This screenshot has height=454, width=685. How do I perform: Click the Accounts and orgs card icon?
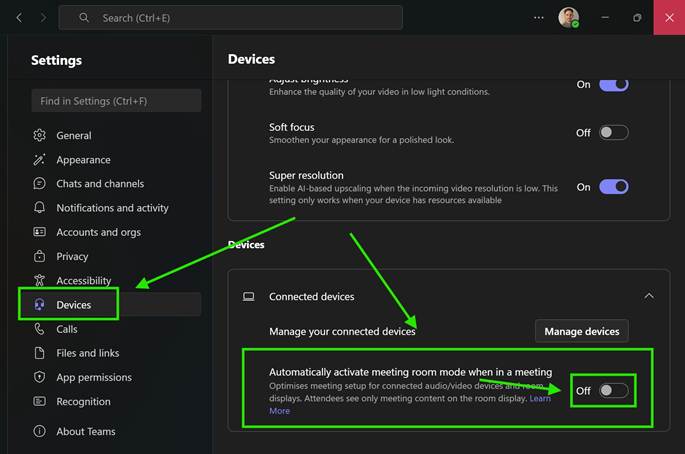point(39,232)
